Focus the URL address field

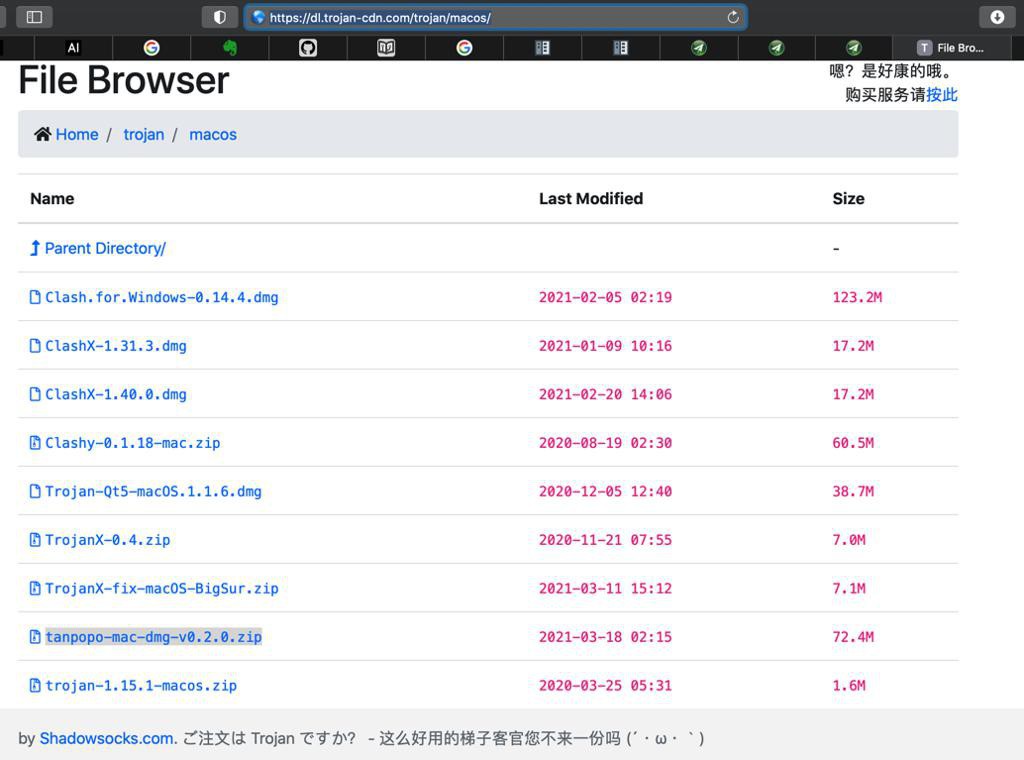[x=496, y=18]
